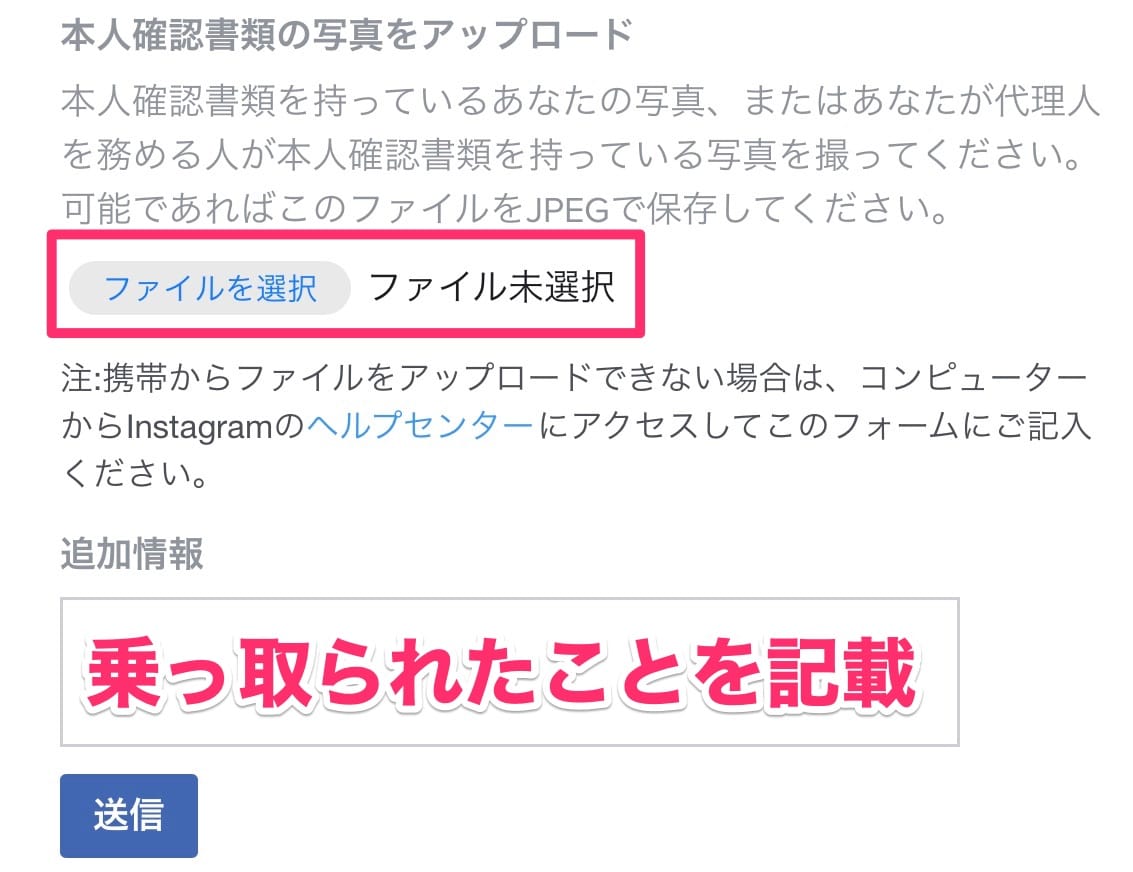Click the 追加情報 field label

(132, 554)
